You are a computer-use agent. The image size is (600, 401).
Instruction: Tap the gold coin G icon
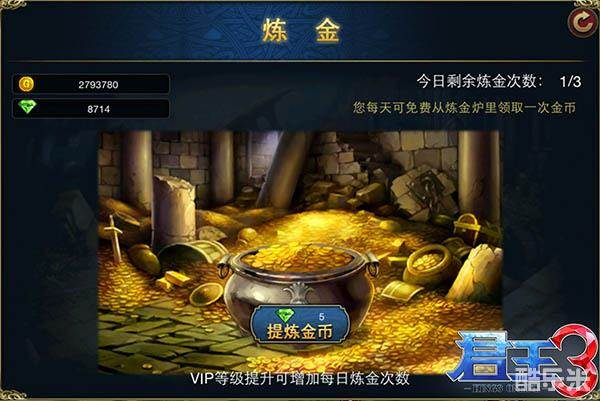pos(26,84)
